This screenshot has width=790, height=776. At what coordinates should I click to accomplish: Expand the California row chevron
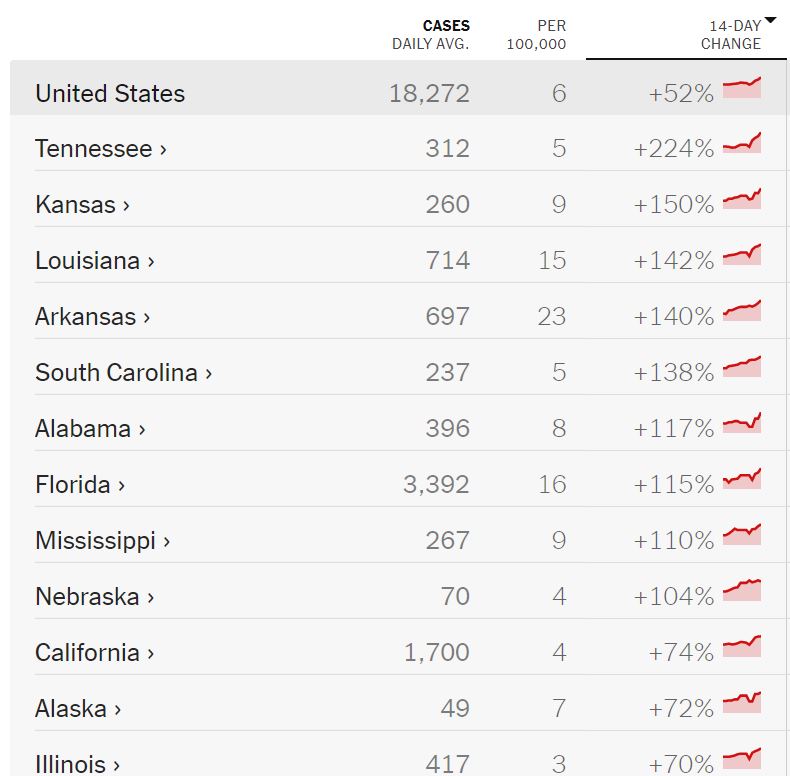tap(151, 653)
